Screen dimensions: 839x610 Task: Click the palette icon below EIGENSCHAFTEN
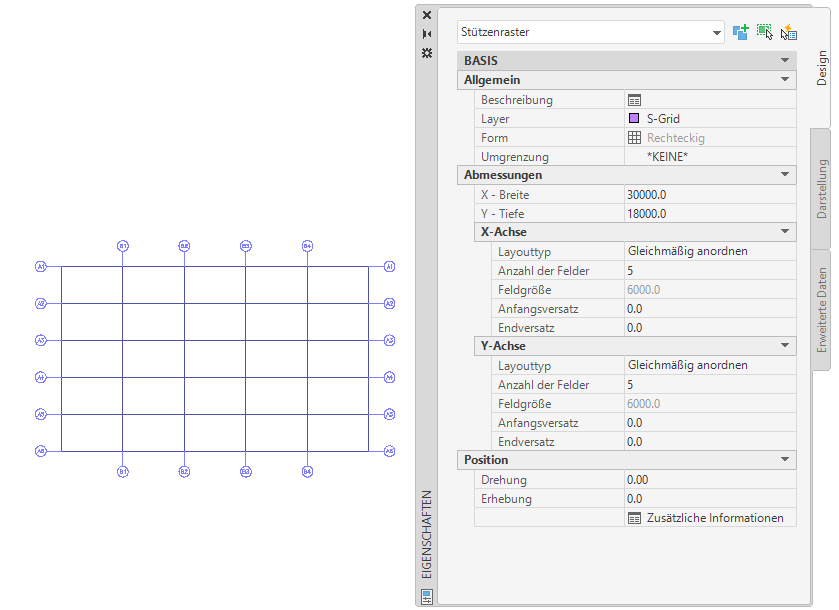click(x=427, y=597)
